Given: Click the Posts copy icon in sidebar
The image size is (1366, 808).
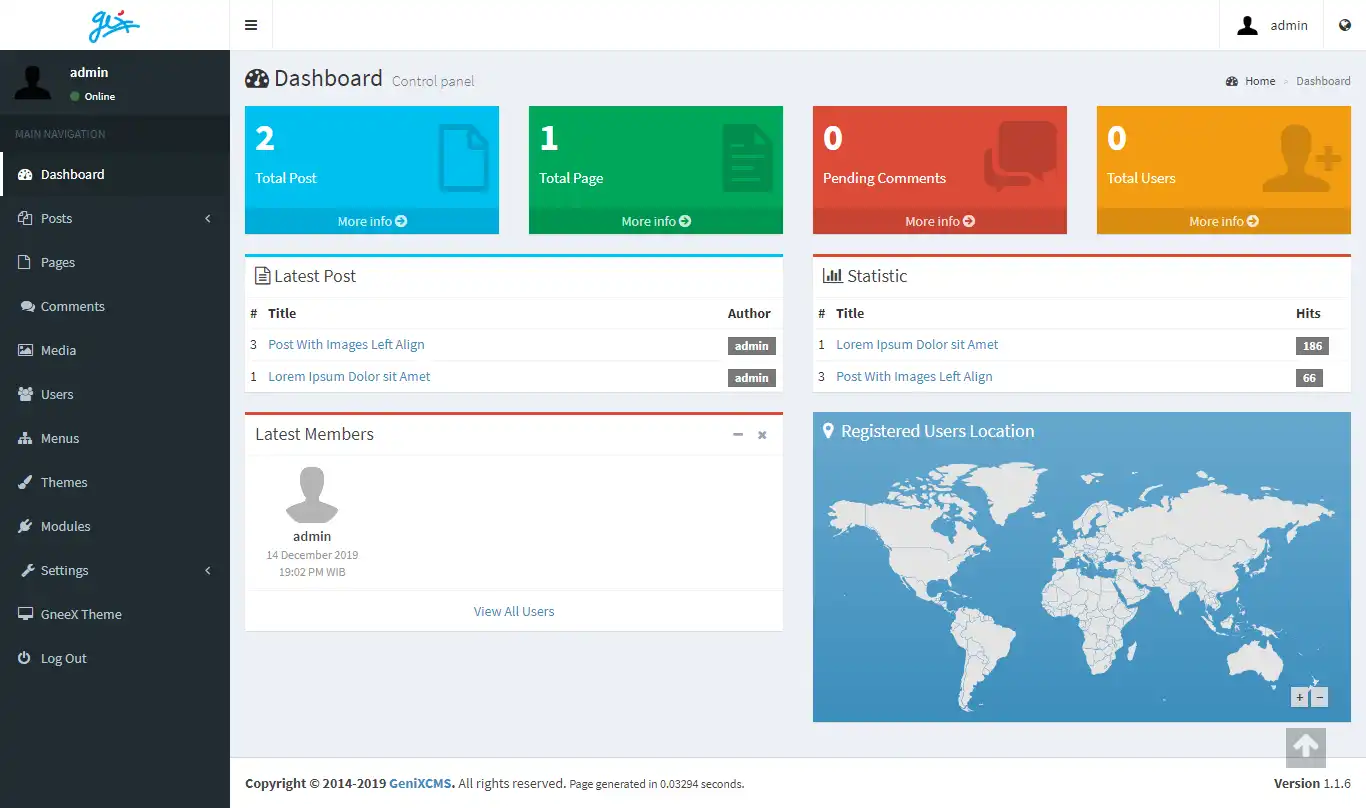Looking at the screenshot, I should 25,218.
